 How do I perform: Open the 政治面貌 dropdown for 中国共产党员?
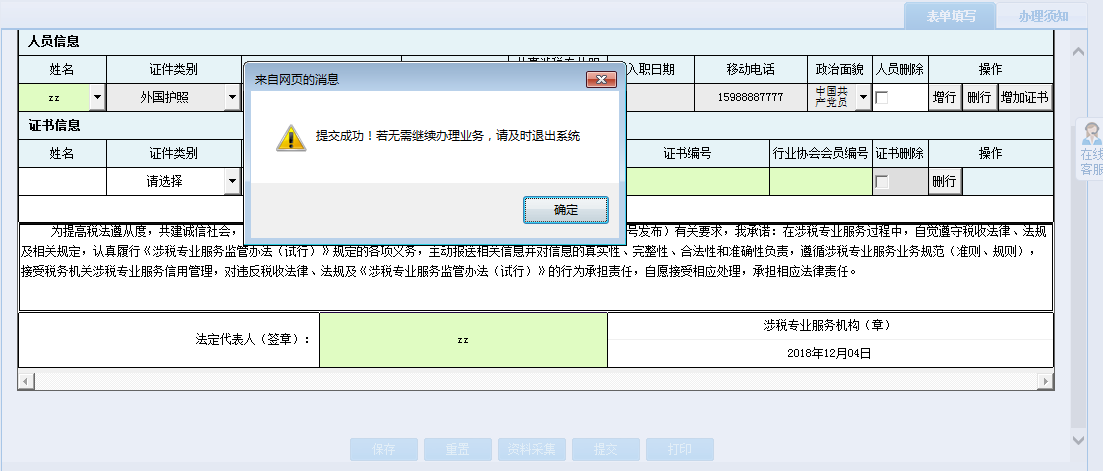tap(862, 98)
